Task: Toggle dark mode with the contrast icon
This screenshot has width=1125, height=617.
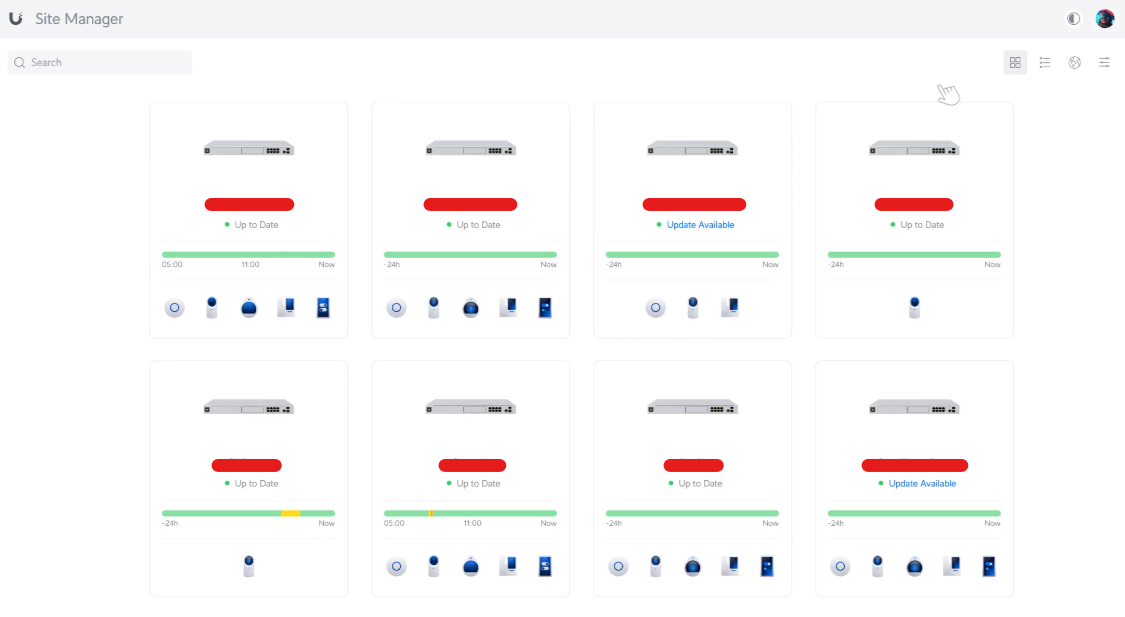Action: [x=1073, y=18]
